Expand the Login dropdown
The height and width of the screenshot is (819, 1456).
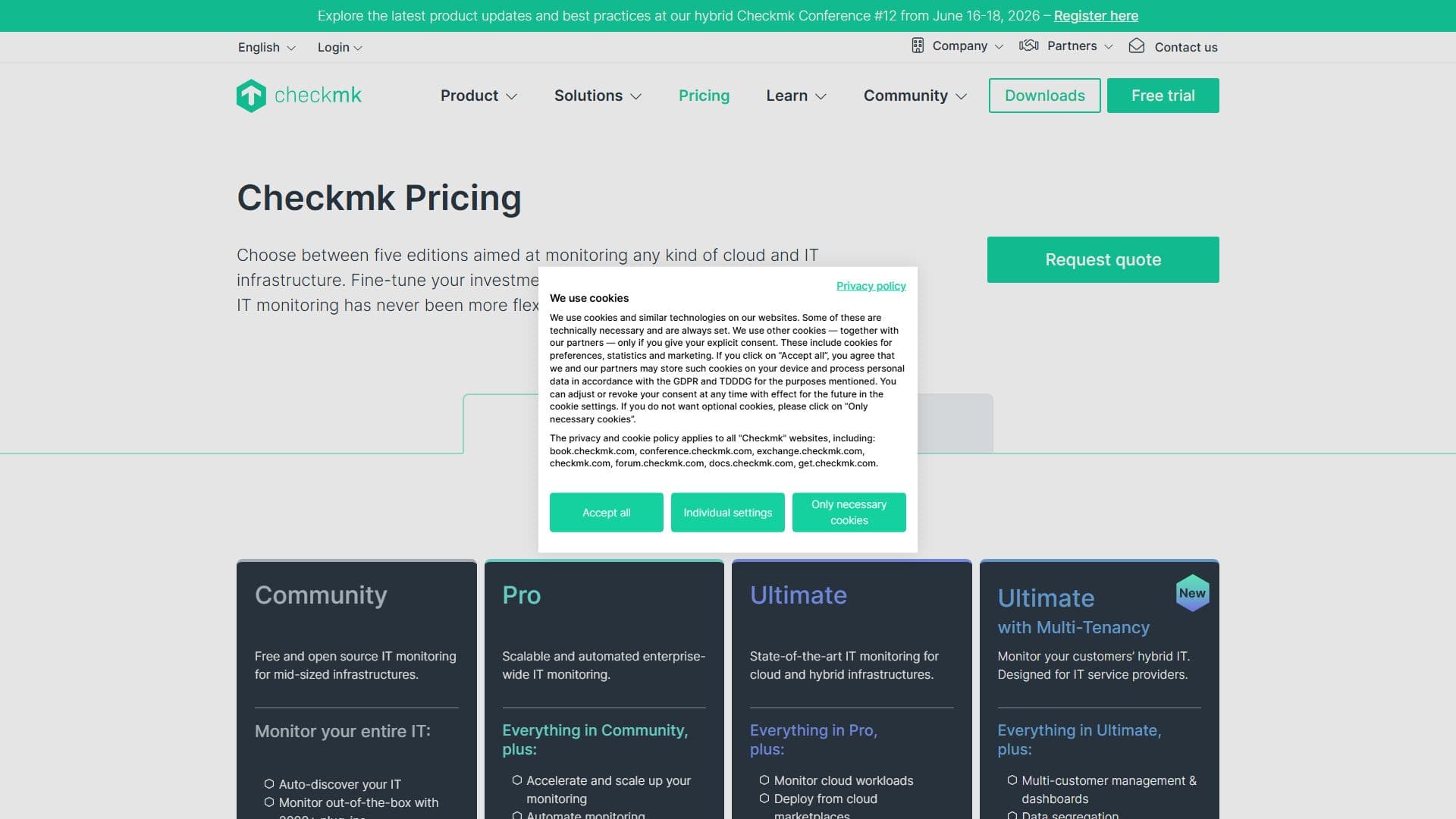coord(340,47)
